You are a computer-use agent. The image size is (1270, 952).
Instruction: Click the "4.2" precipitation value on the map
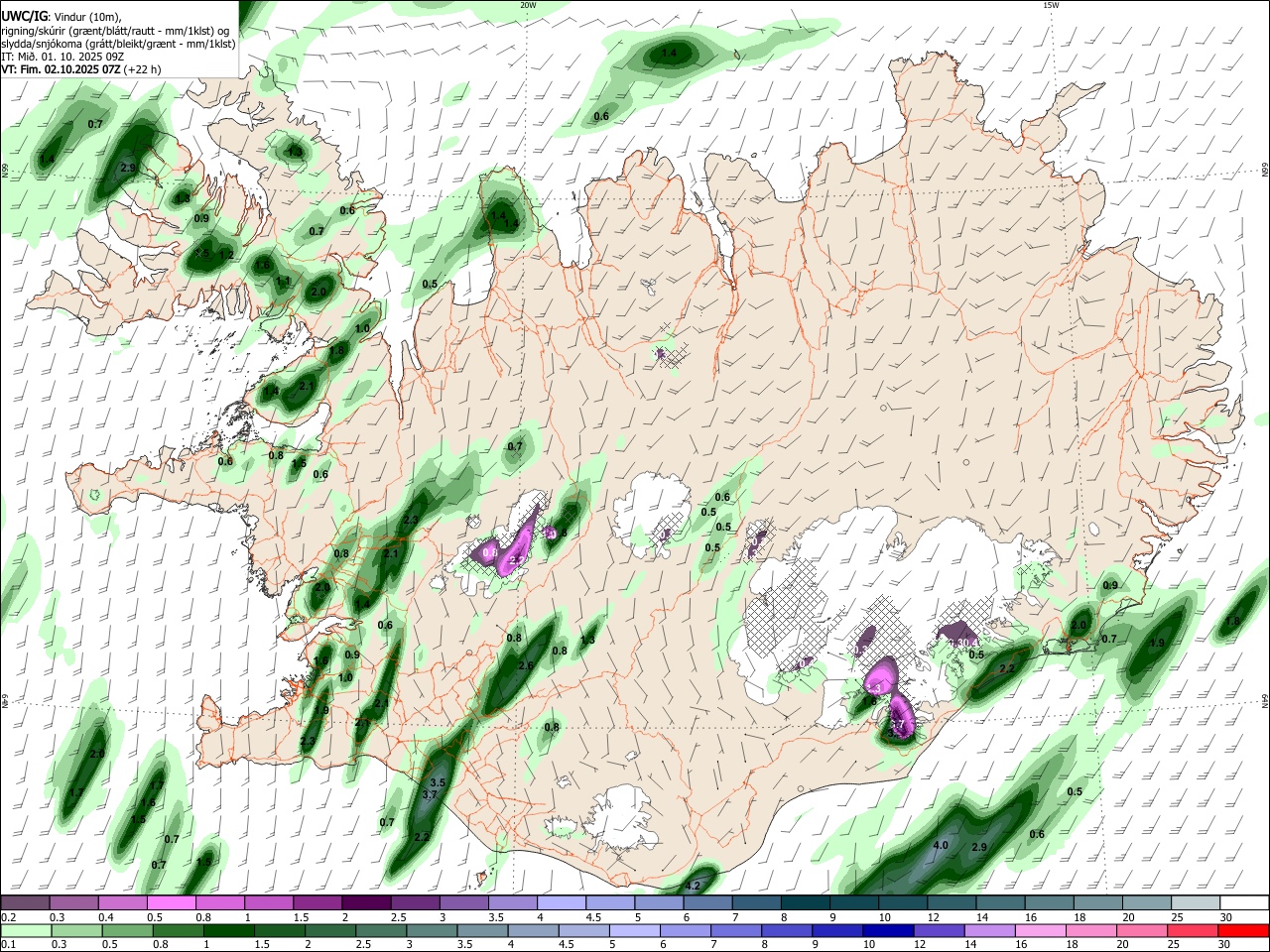coord(694,886)
